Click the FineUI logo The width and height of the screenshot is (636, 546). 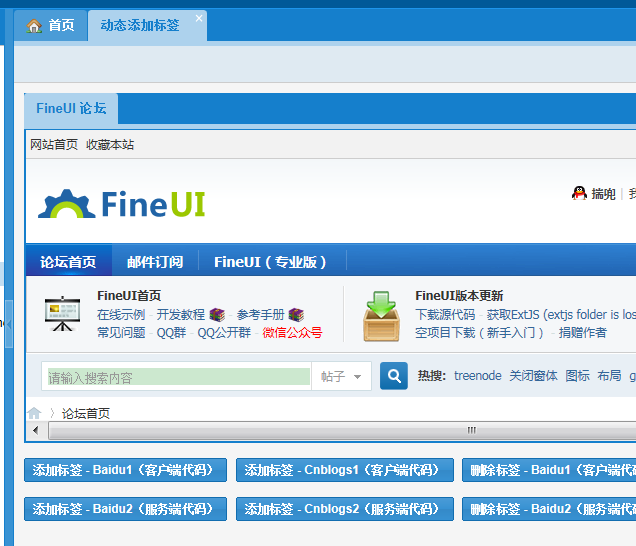point(122,204)
